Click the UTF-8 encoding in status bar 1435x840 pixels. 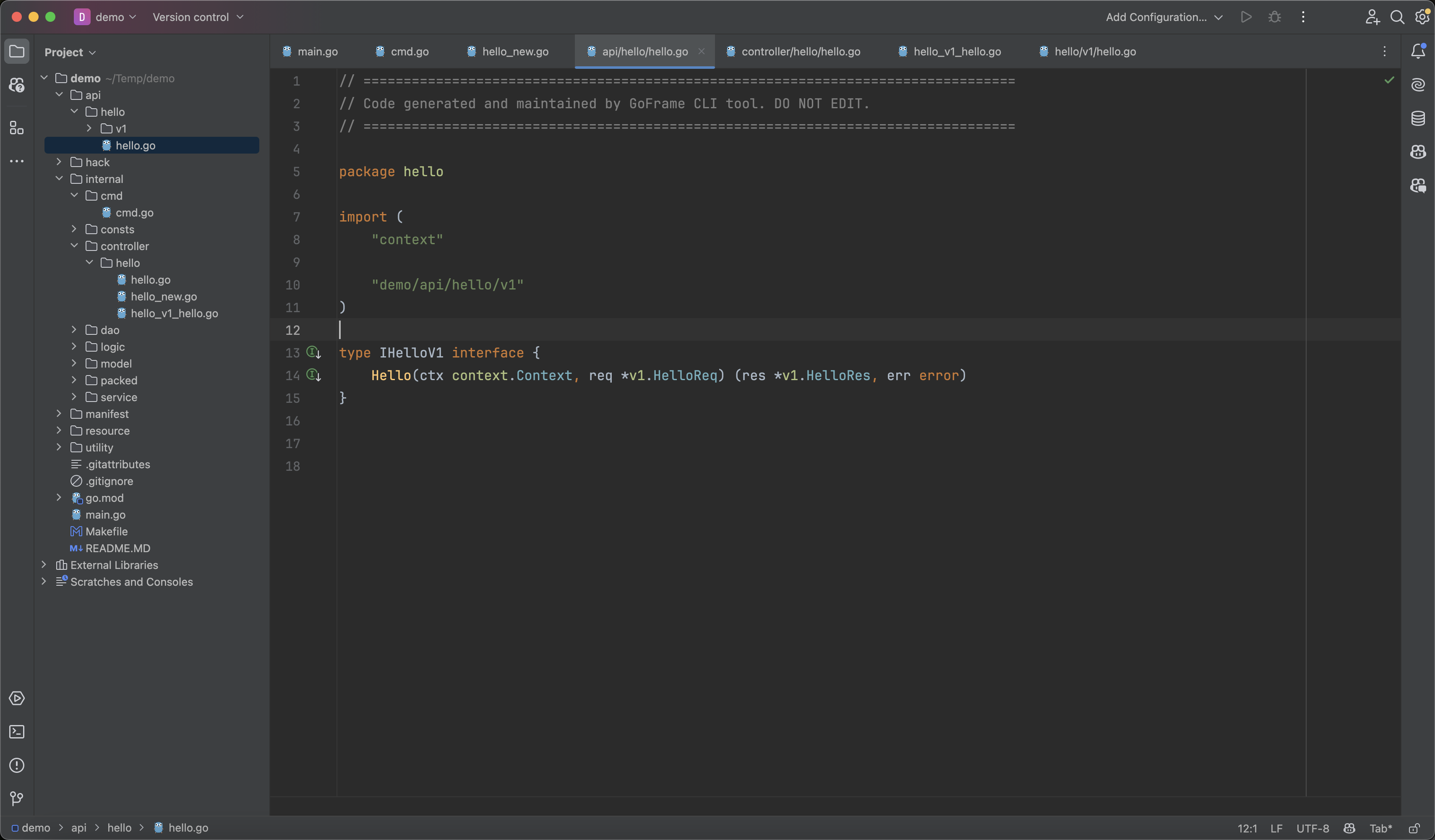point(1312,828)
